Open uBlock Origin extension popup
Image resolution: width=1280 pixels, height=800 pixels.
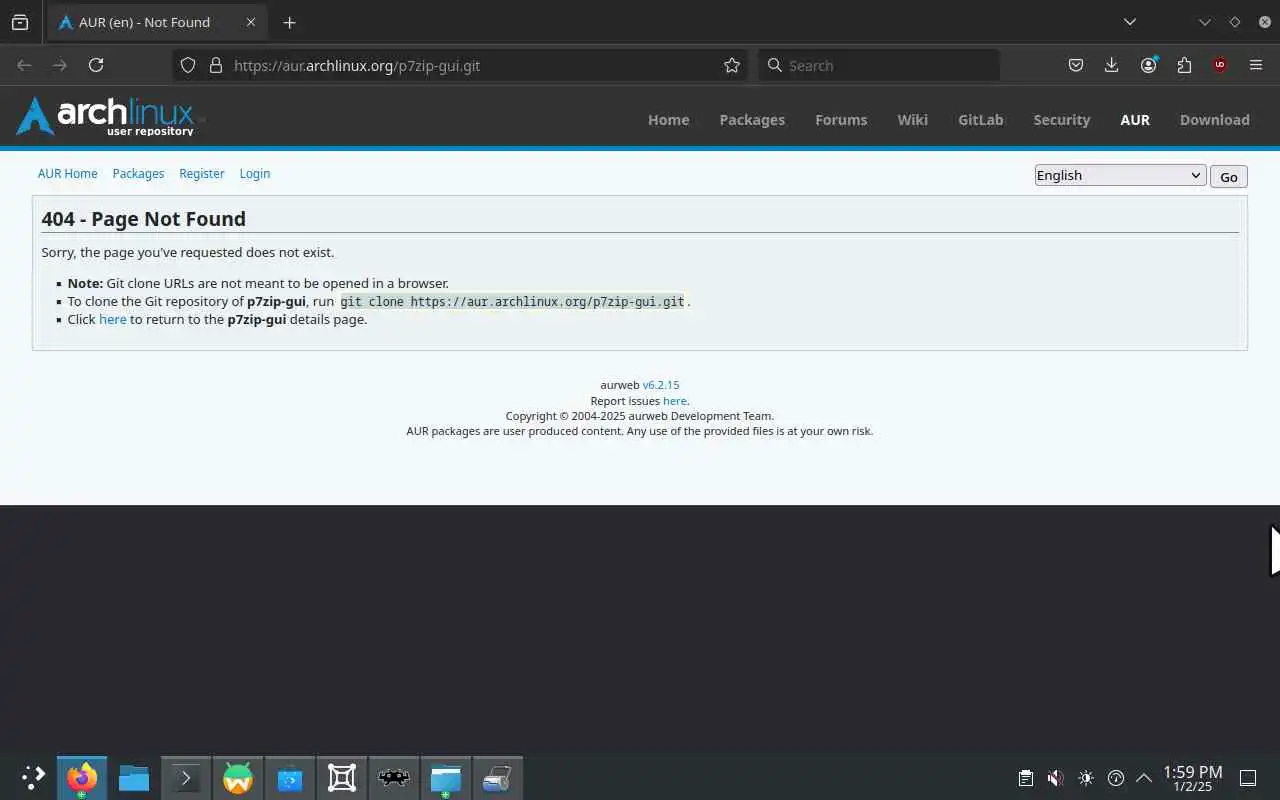tap(1220, 65)
